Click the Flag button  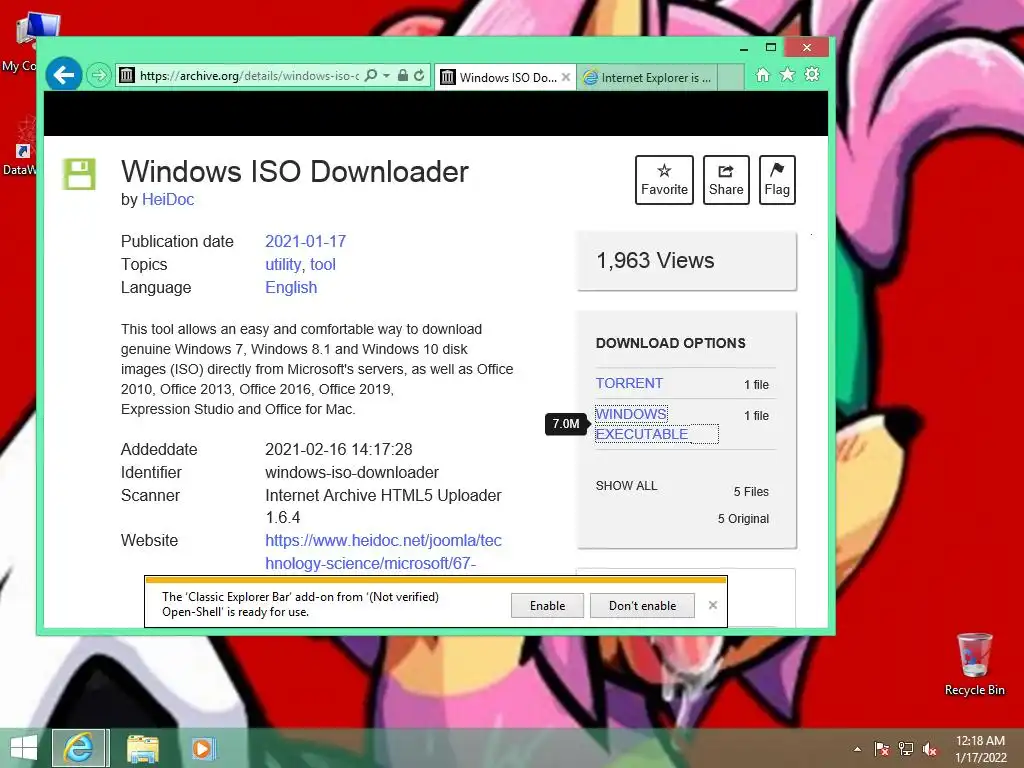tap(777, 180)
